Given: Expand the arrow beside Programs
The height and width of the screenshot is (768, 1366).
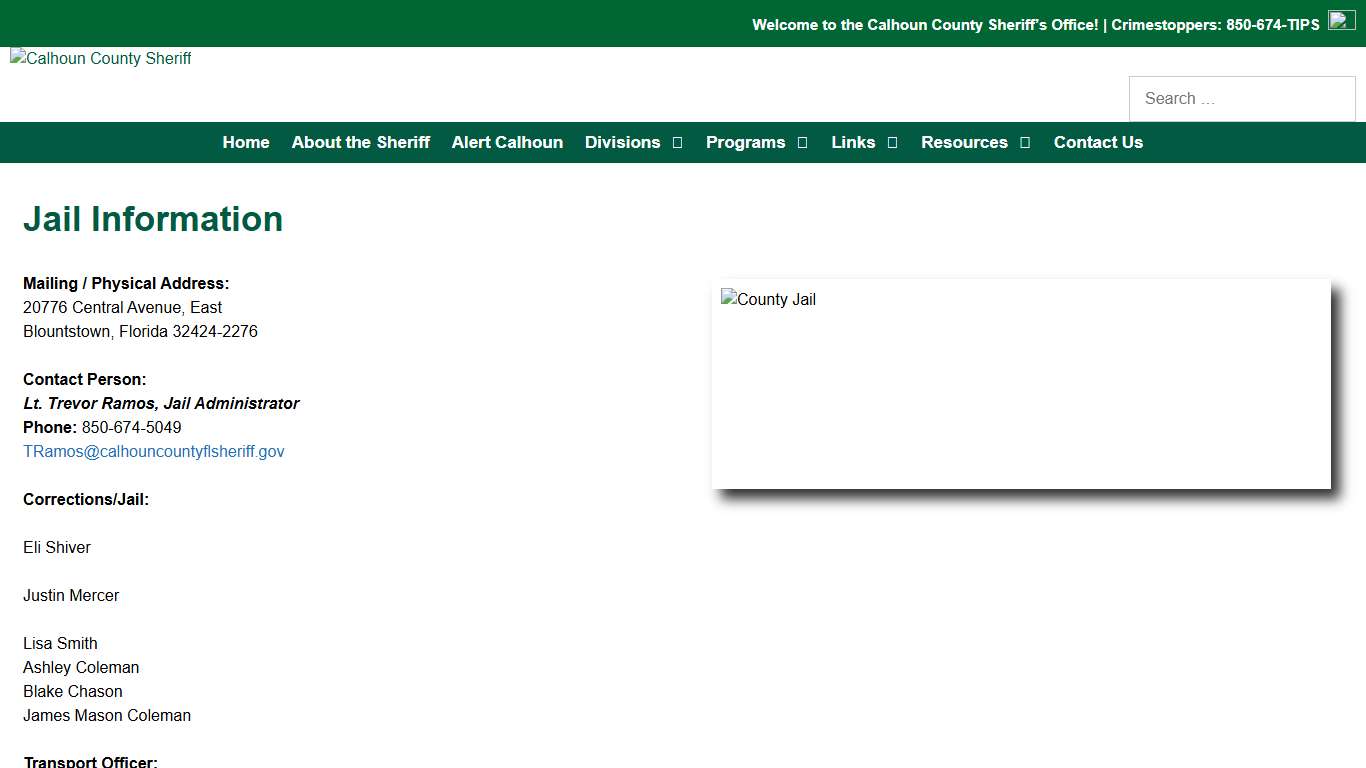Looking at the screenshot, I should (802, 143).
